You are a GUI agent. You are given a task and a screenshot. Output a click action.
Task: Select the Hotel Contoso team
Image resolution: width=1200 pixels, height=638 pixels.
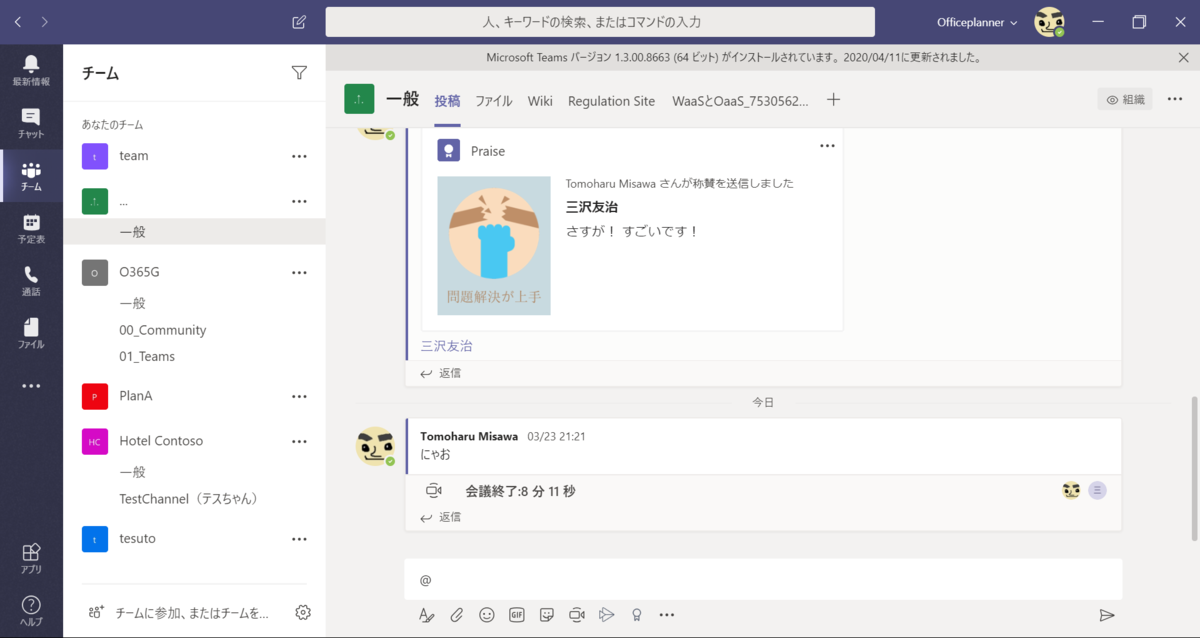161,441
